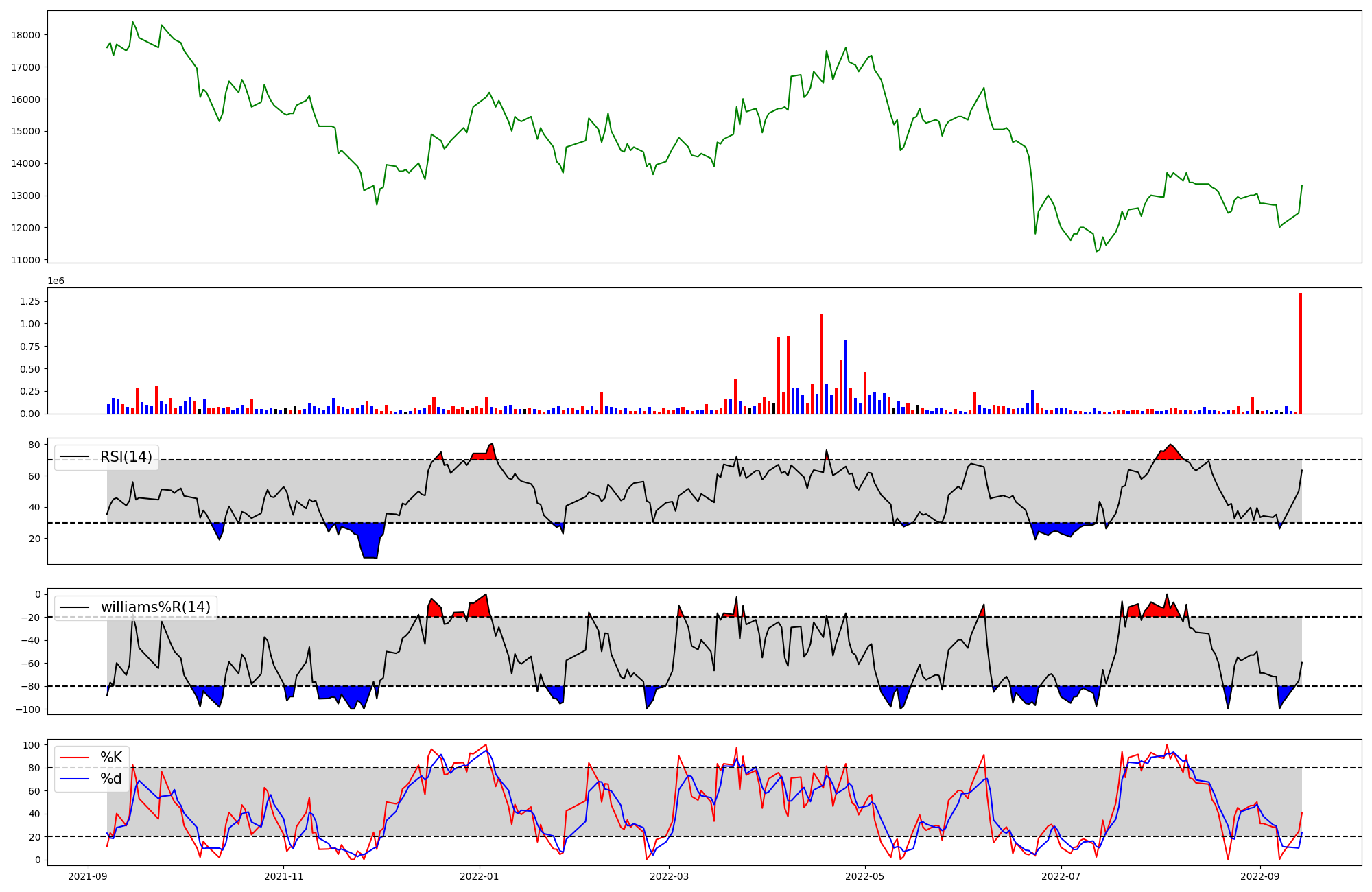
Task: Click the red %K line sample in legend
Action: [x=74, y=758]
